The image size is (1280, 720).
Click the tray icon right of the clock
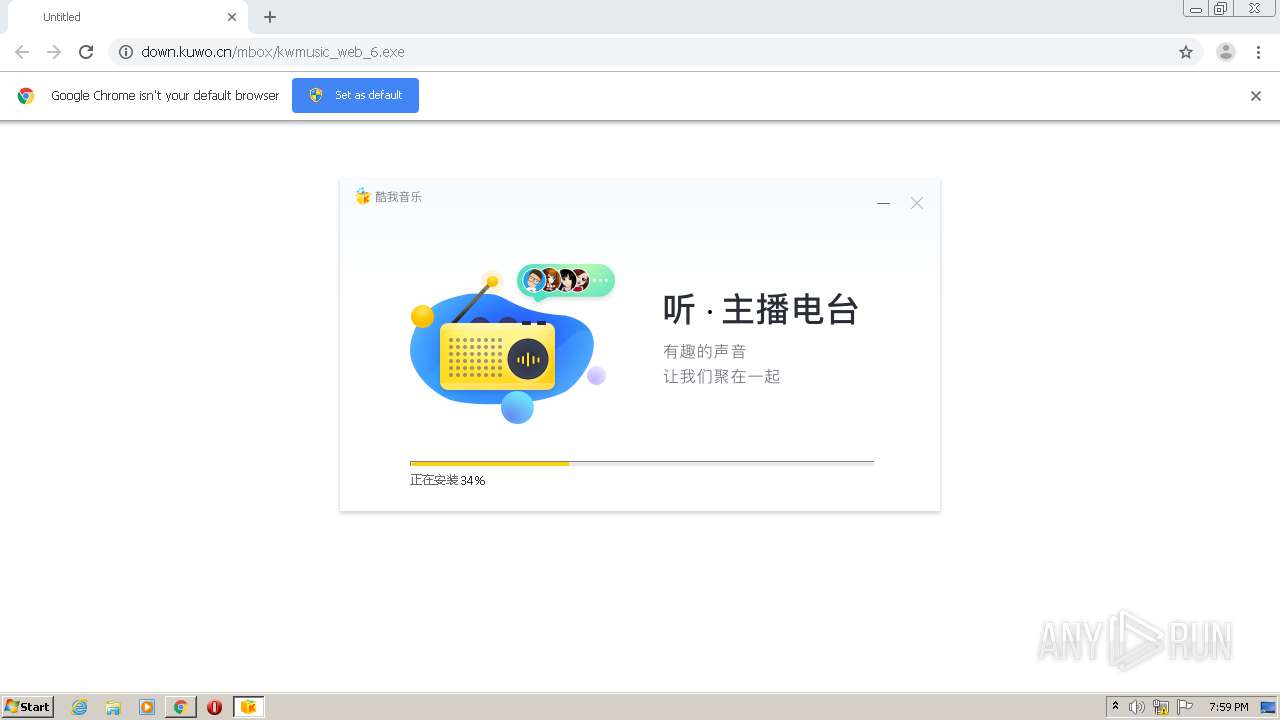pos(1268,707)
